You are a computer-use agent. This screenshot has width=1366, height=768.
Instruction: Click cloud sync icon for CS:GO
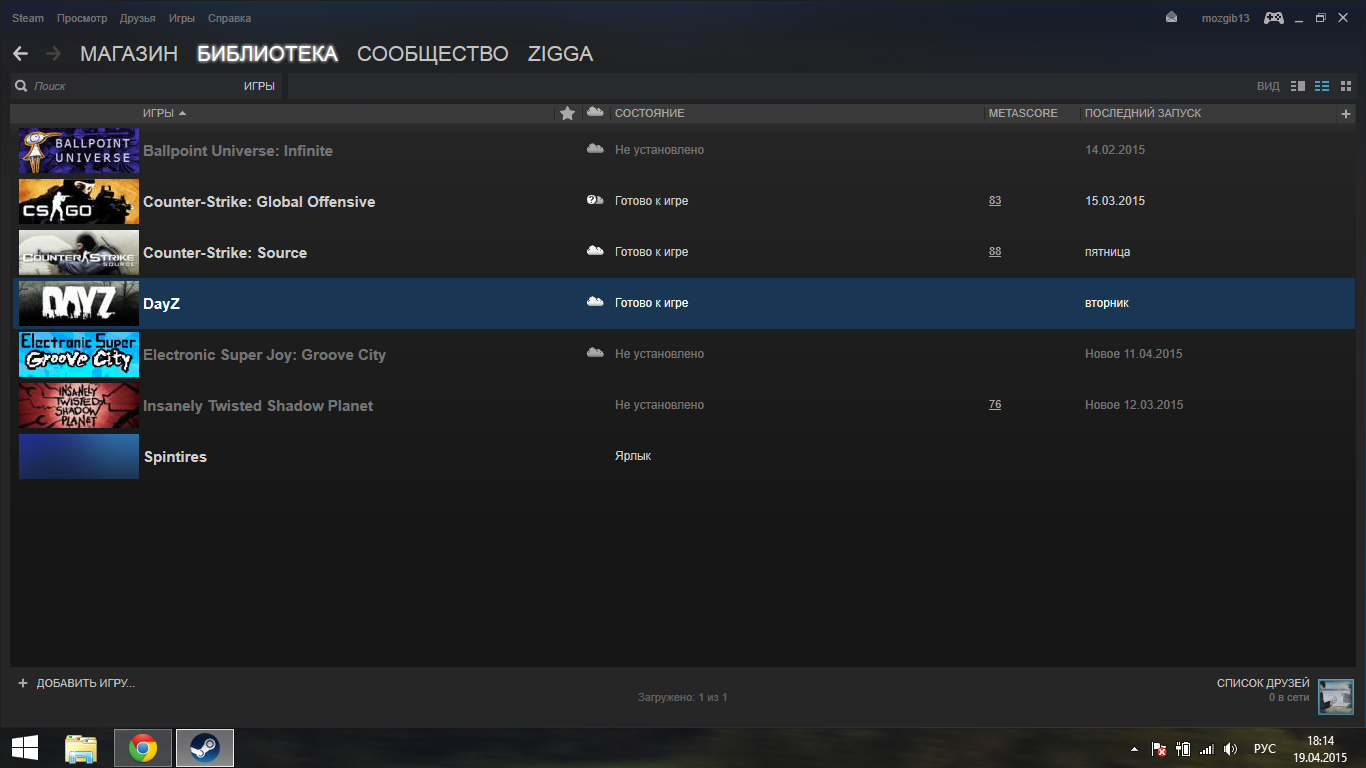595,200
